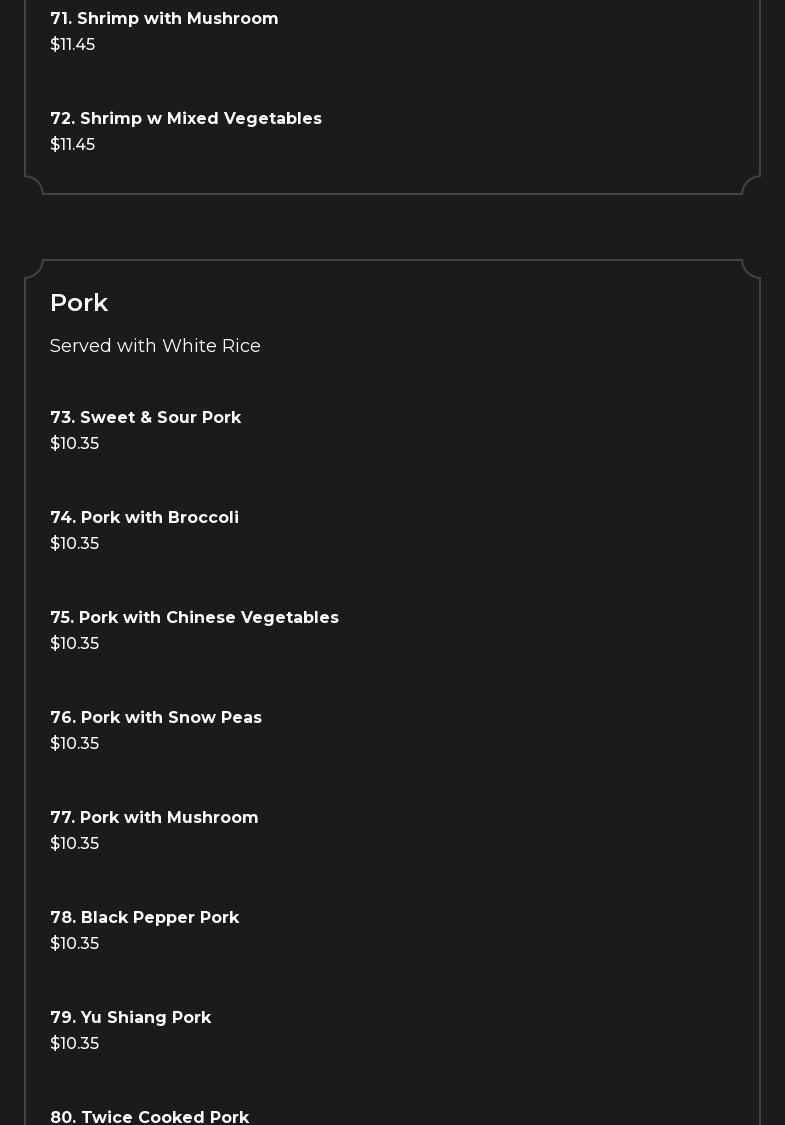This screenshot has height=1125, width=785.
Task: Click the price below Shrimp w Mixed Vegetables
Action: pyautogui.click(x=73, y=145)
